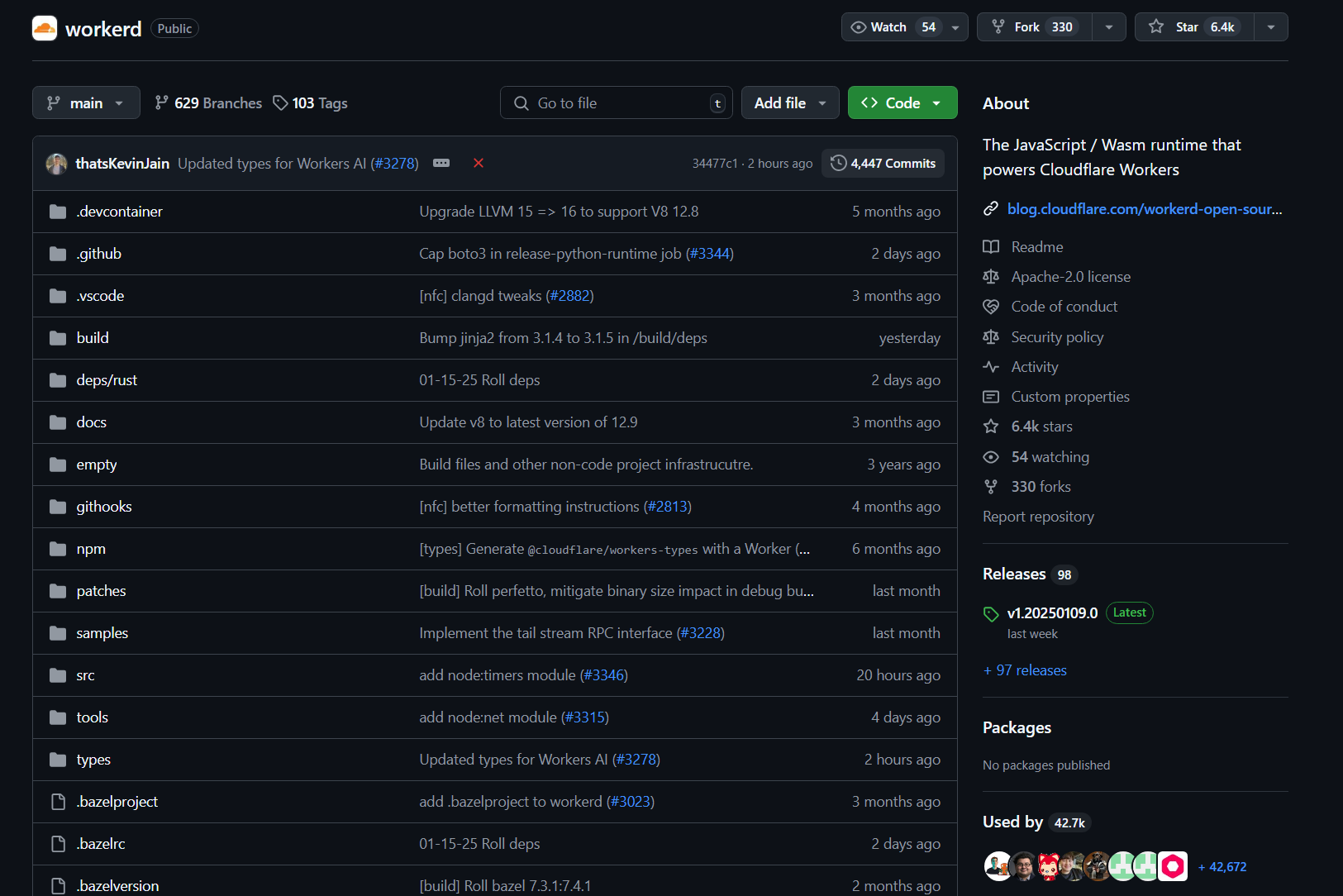Open pull request #3344 link
Viewport: 1343px width, 896px height.
(710, 254)
